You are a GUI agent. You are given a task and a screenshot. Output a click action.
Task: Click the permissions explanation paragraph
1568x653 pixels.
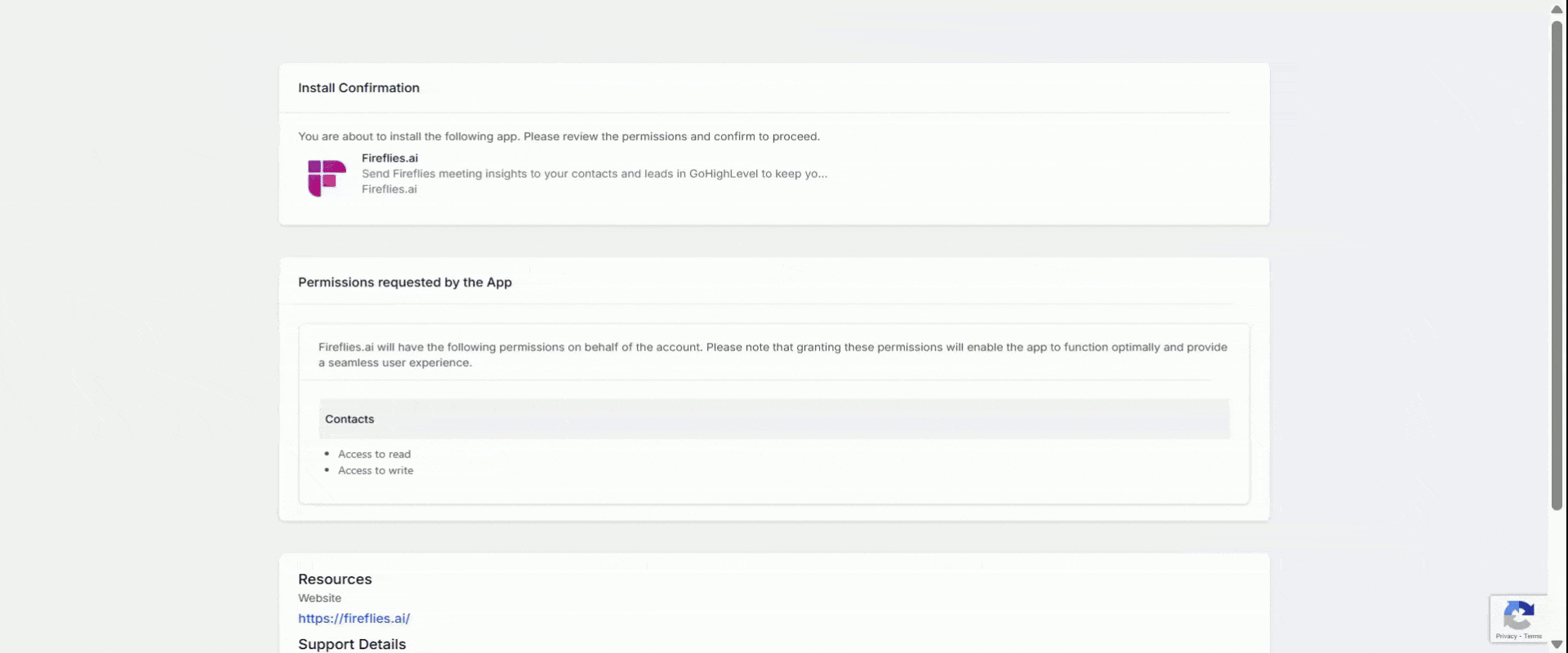point(772,355)
